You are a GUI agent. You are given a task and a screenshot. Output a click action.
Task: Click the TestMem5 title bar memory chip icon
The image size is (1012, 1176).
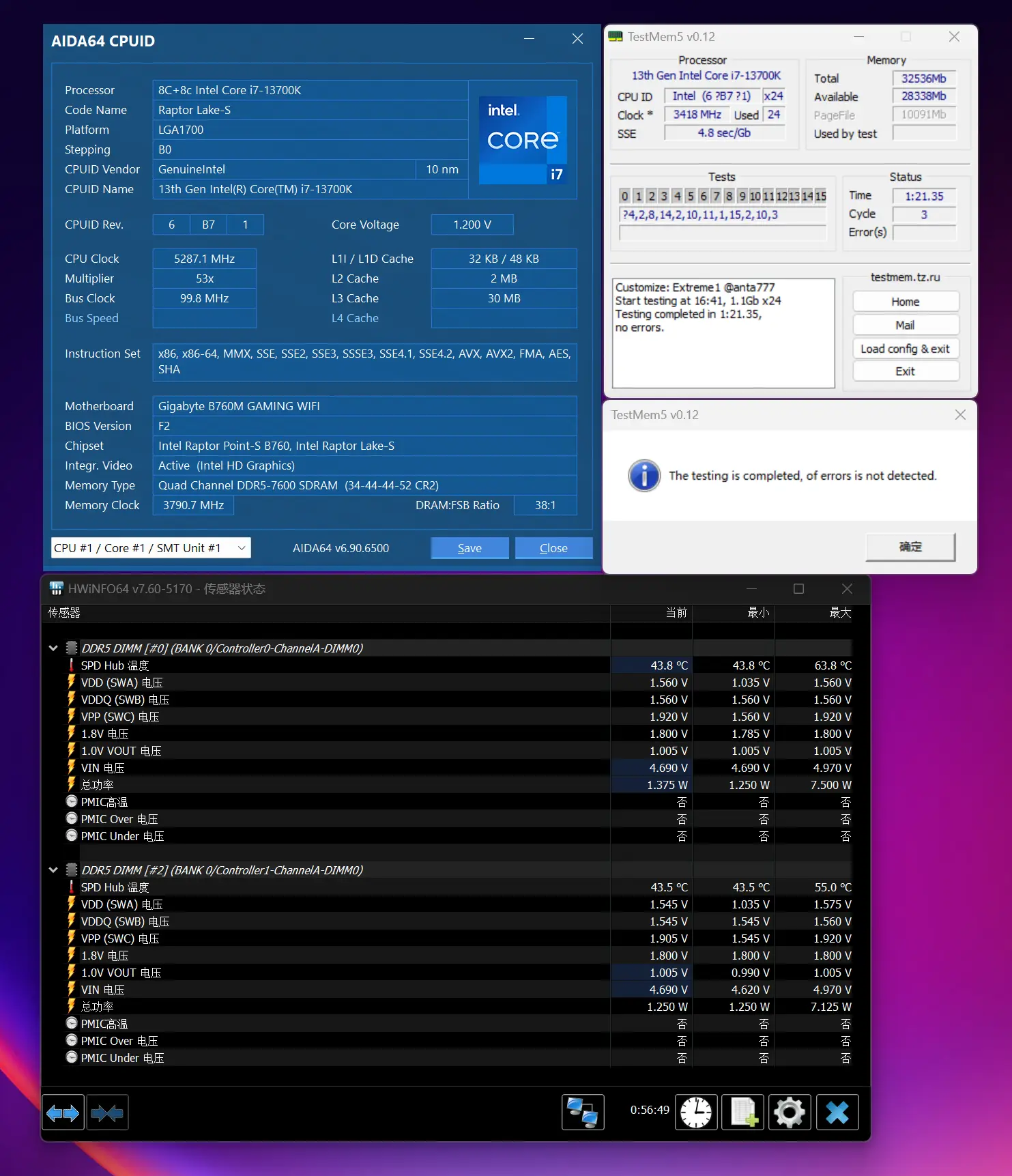pos(616,37)
